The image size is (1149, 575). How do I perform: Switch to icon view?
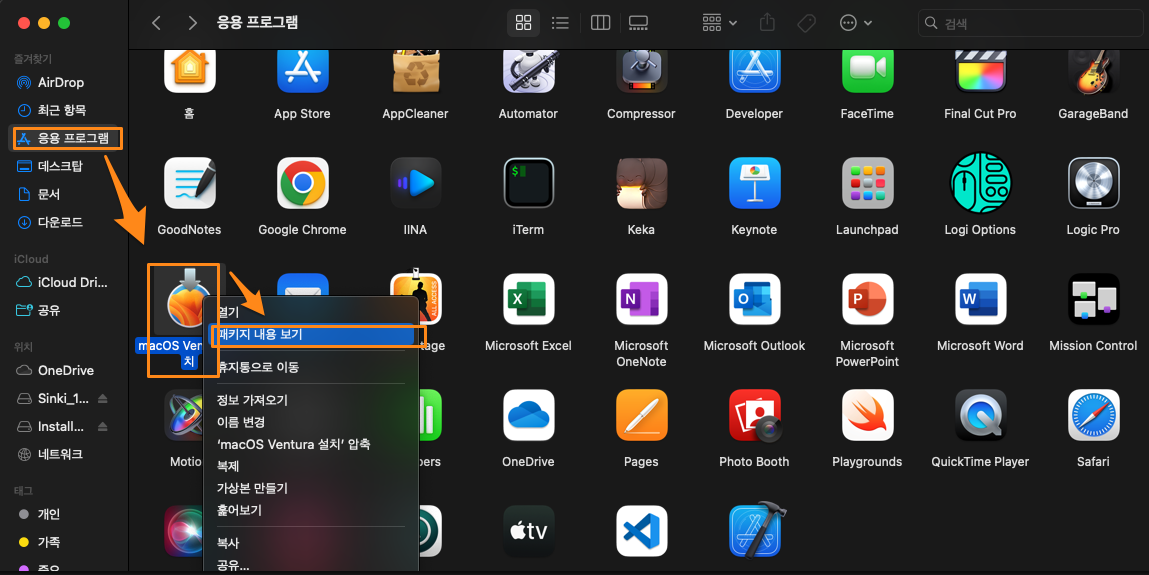click(x=523, y=23)
